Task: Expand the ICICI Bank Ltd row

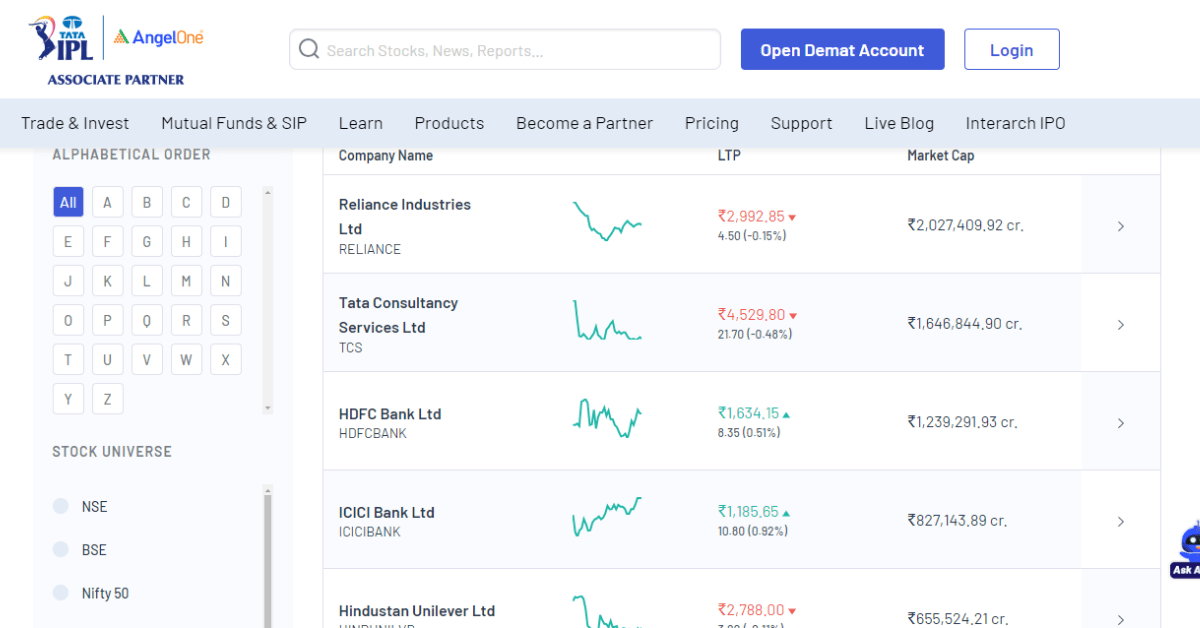Action: [1121, 521]
